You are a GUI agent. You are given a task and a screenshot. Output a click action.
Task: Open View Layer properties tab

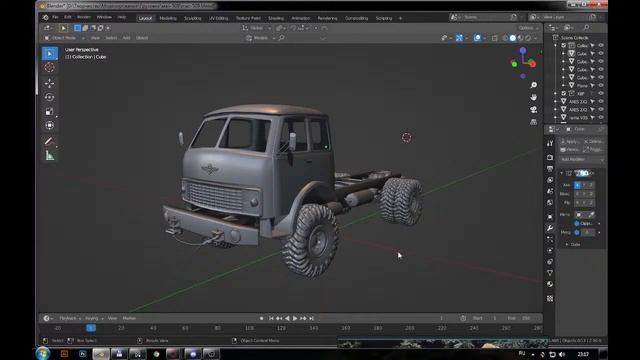[x=550, y=180]
